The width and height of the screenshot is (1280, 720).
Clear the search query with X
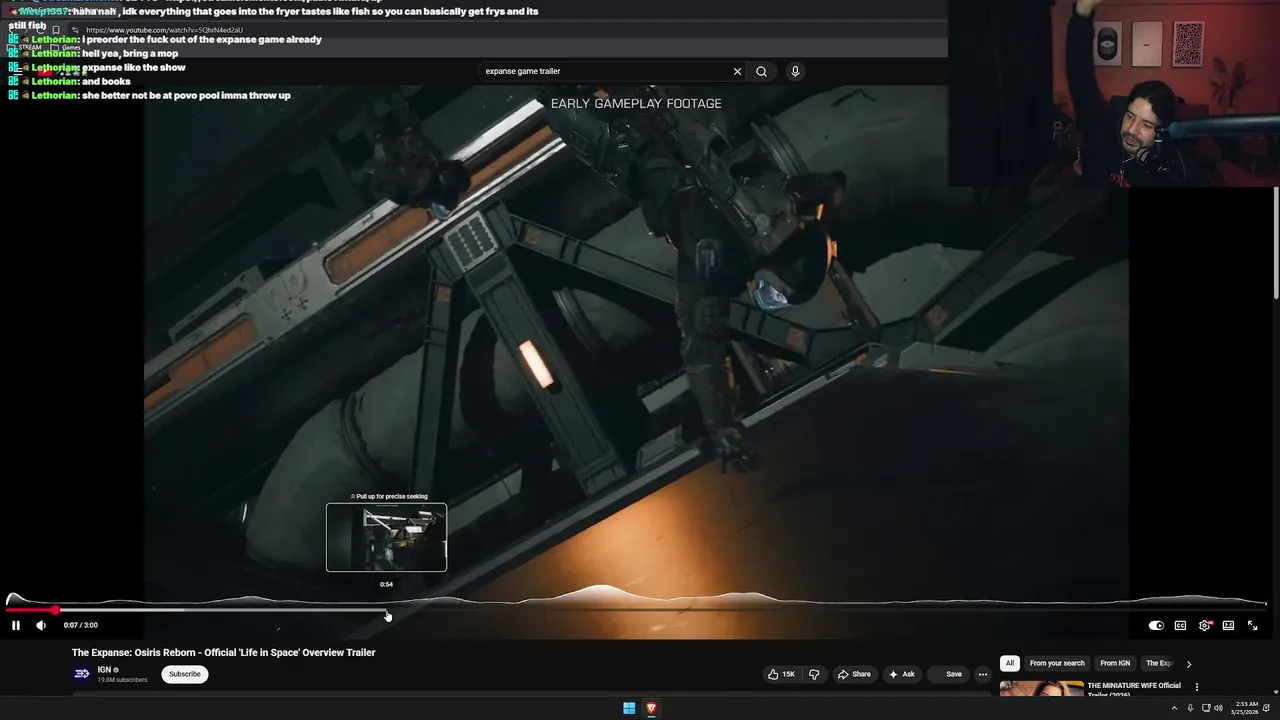coord(737,71)
